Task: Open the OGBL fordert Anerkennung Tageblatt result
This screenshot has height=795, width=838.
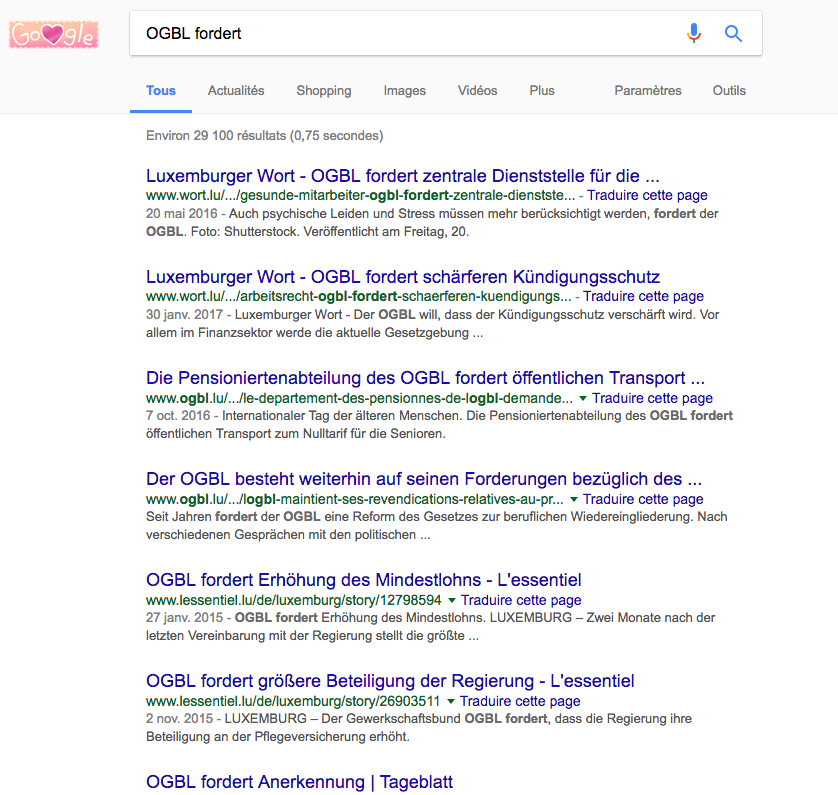Action: coord(300,782)
